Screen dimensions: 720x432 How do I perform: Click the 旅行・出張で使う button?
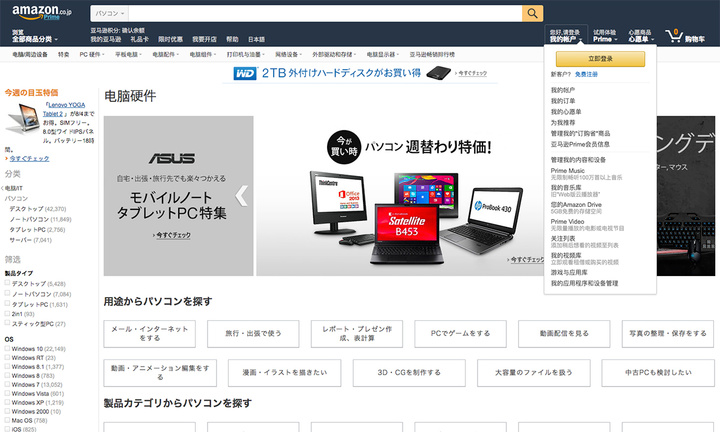pyautogui.click(x=253, y=334)
